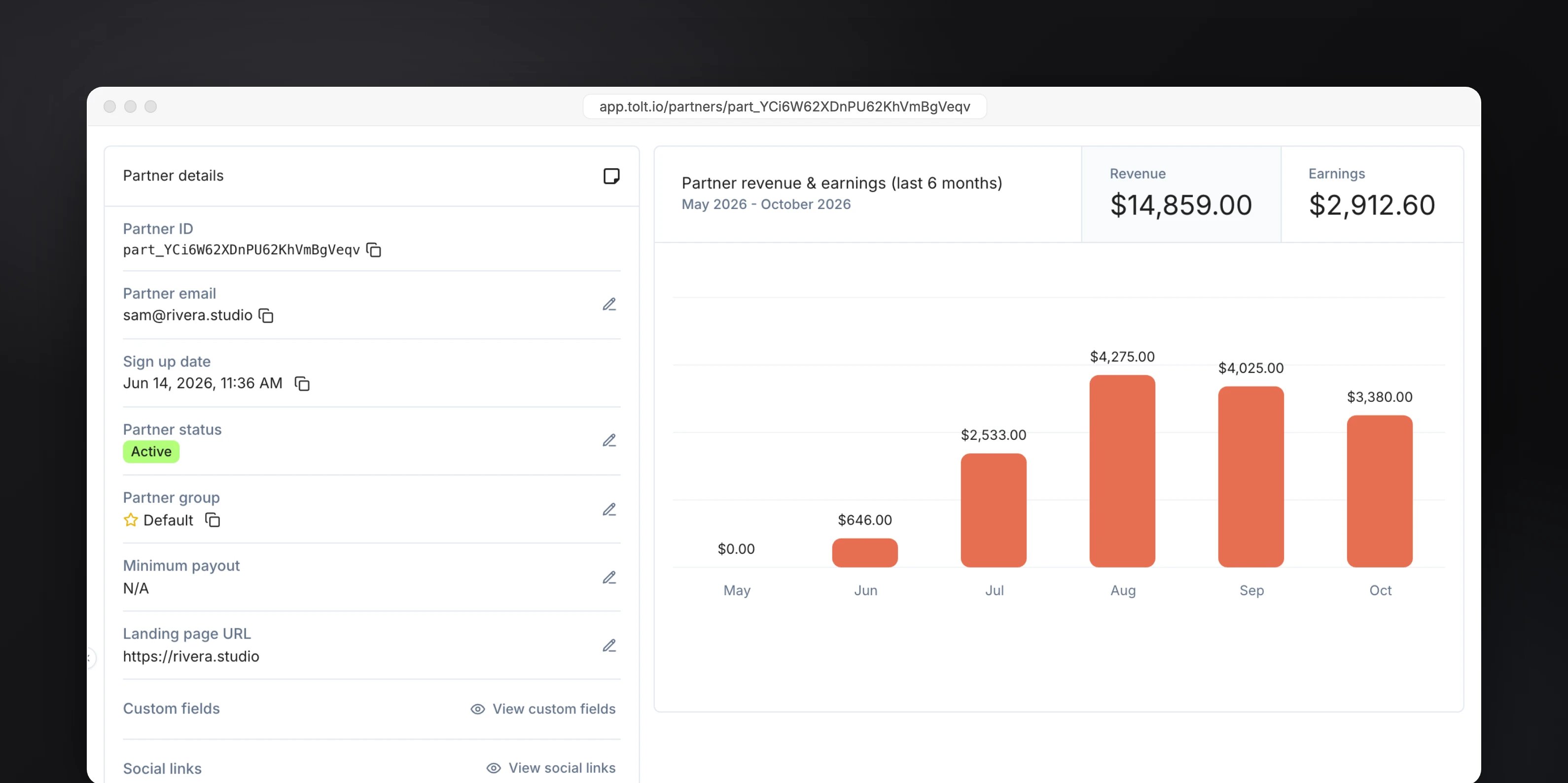Click the $4,025.00 bar label

tap(1251, 368)
